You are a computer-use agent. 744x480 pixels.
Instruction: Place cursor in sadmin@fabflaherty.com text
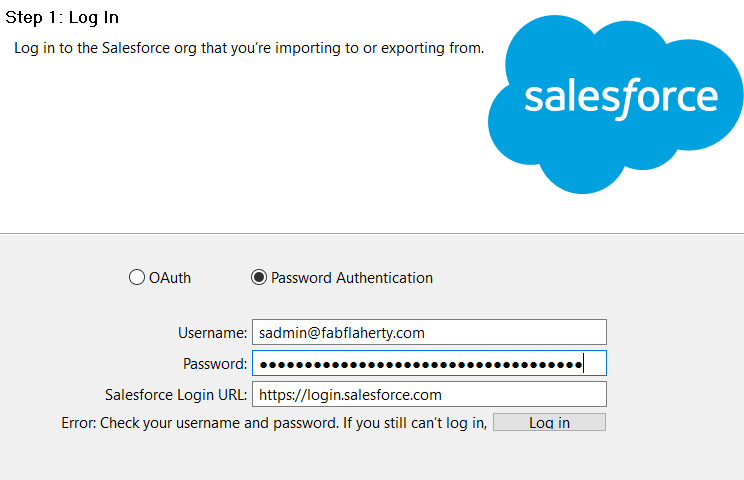click(342, 333)
